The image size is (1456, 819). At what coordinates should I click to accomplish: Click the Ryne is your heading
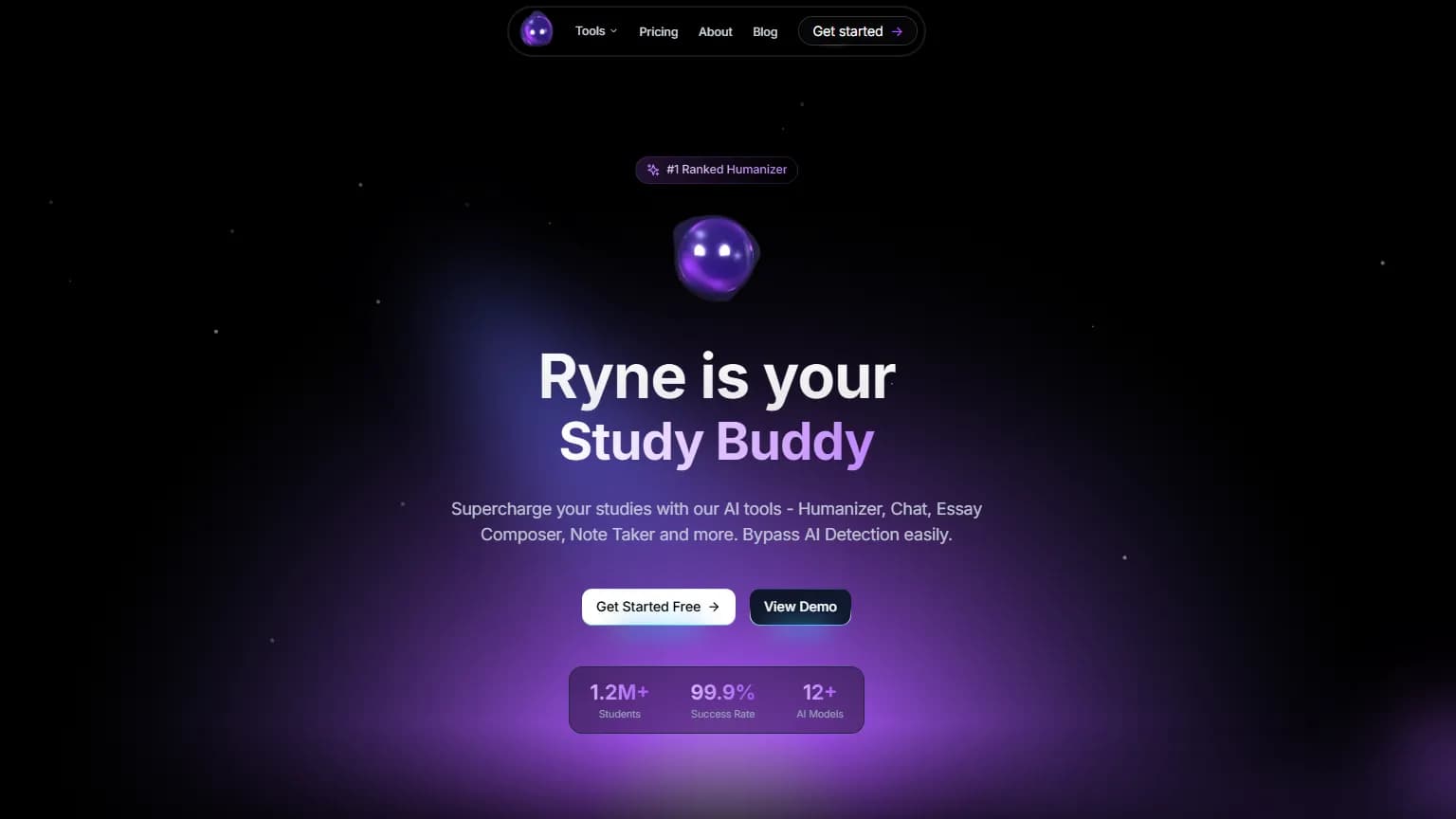pyautogui.click(x=717, y=377)
